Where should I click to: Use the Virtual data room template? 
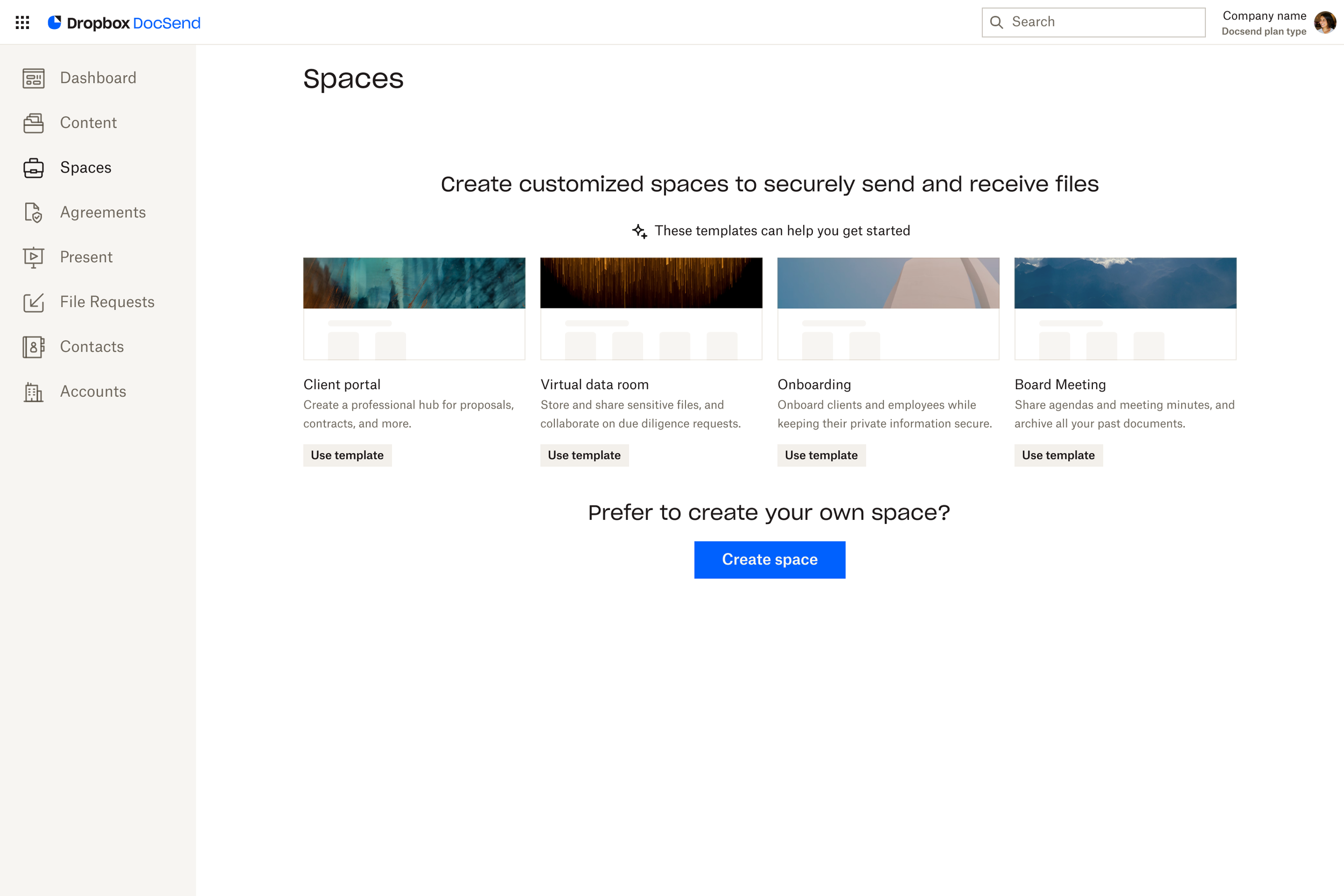[x=584, y=455]
